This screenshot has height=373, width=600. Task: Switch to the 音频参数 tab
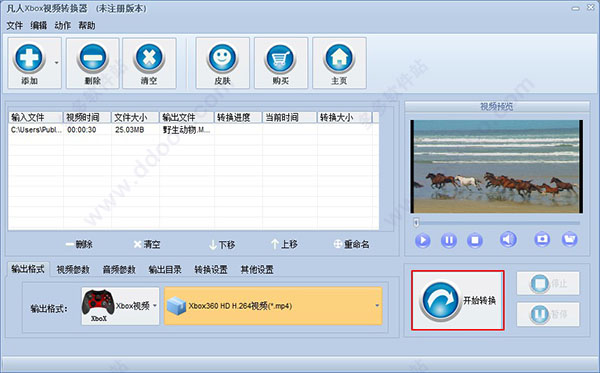119,270
